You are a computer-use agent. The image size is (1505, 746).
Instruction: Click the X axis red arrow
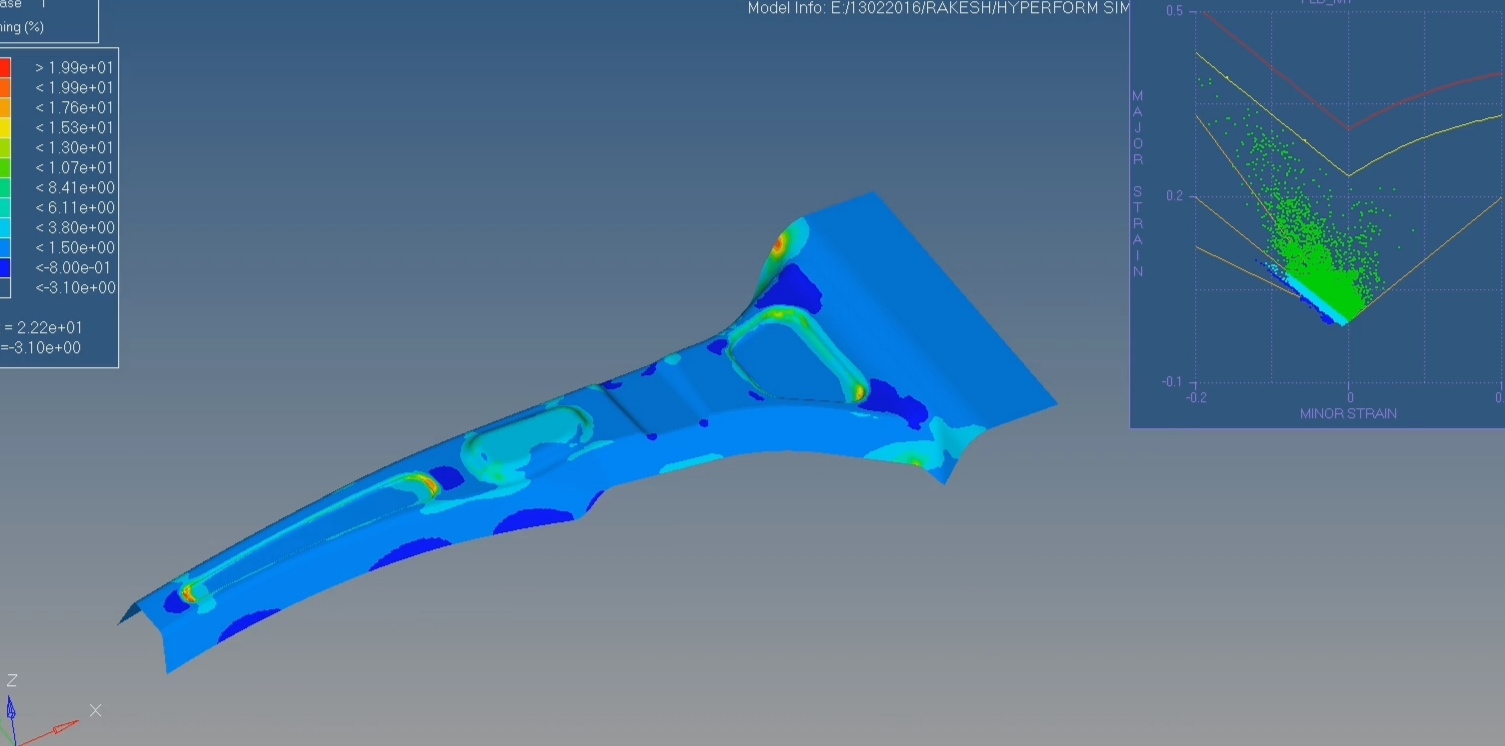point(64,726)
